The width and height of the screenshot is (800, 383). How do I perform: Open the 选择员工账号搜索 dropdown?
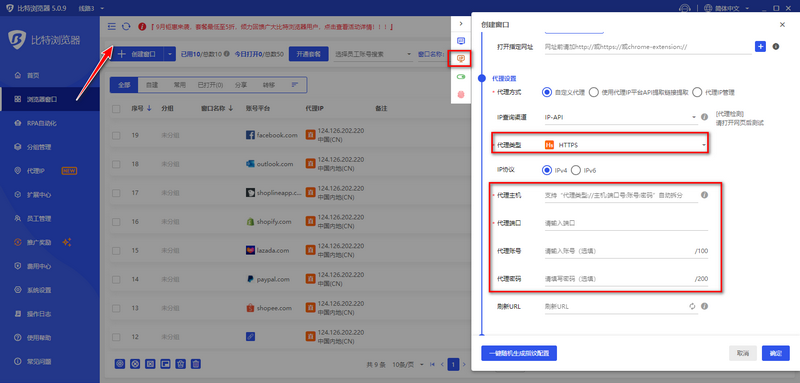[373, 54]
